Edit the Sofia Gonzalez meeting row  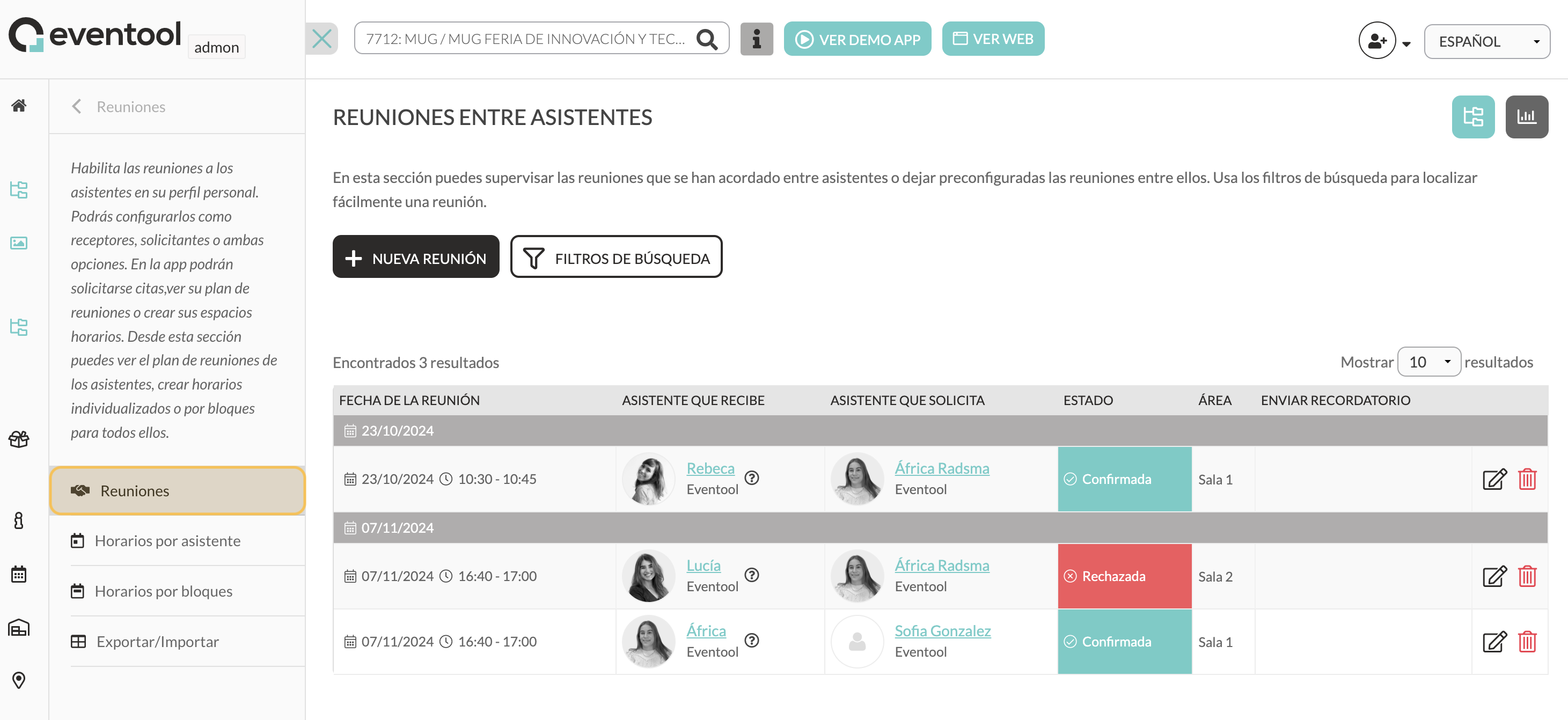coord(1494,642)
